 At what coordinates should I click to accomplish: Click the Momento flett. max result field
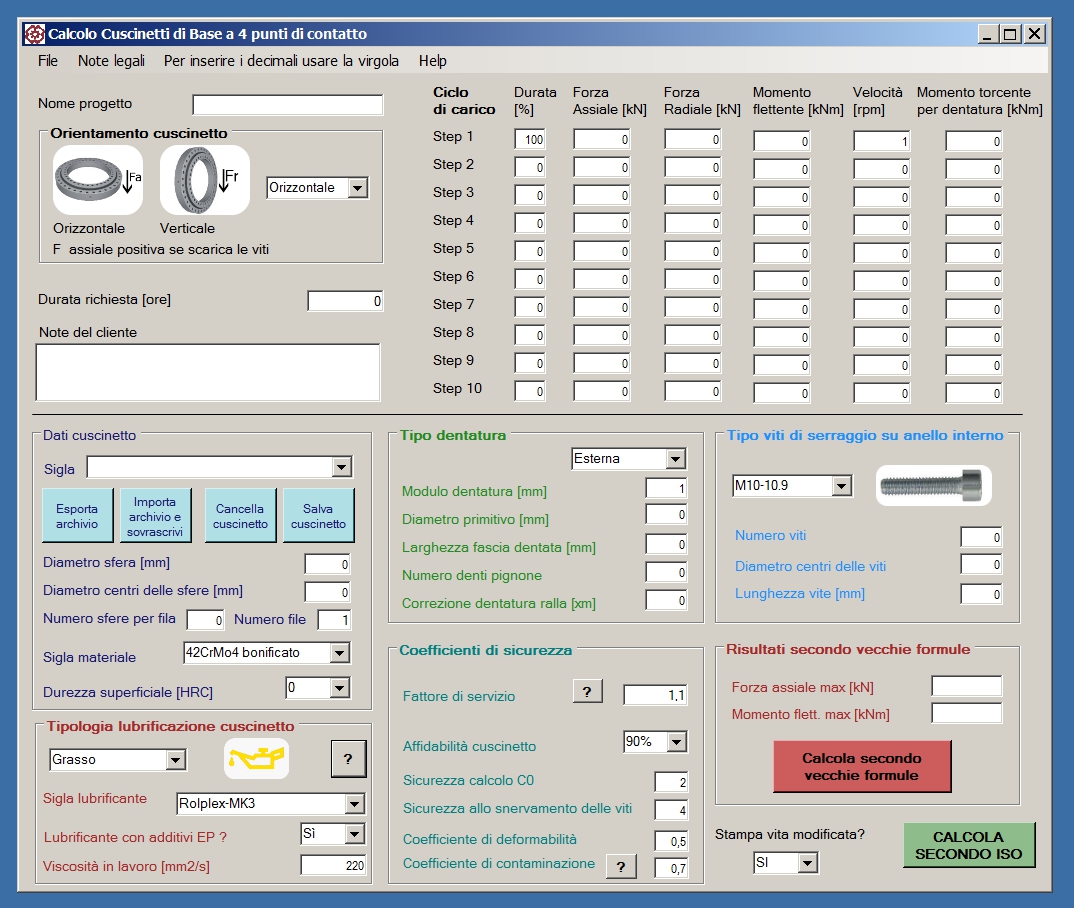click(x=966, y=713)
